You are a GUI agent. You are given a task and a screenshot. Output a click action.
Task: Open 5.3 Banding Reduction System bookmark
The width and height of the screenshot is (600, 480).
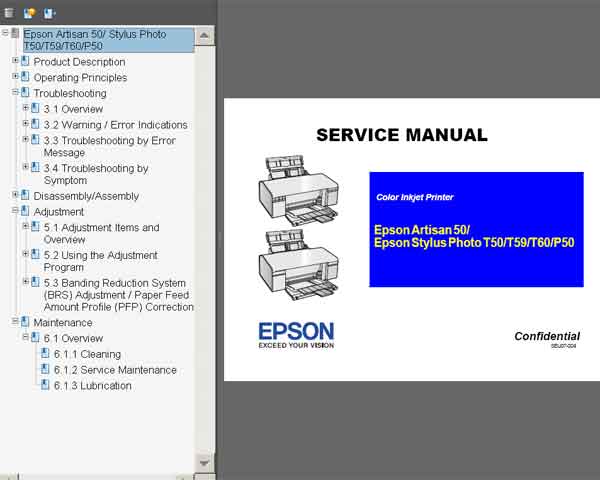point(119,295)
